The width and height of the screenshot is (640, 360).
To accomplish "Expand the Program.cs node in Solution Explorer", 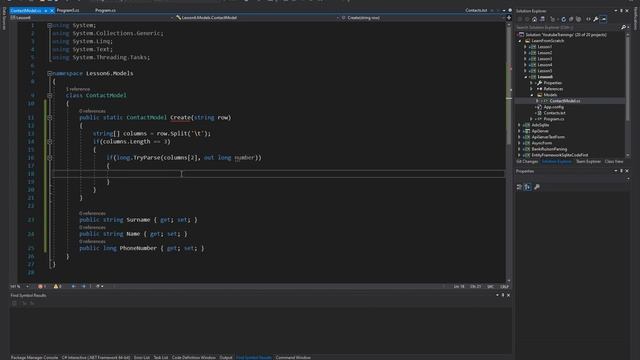I will click(532, 119).
